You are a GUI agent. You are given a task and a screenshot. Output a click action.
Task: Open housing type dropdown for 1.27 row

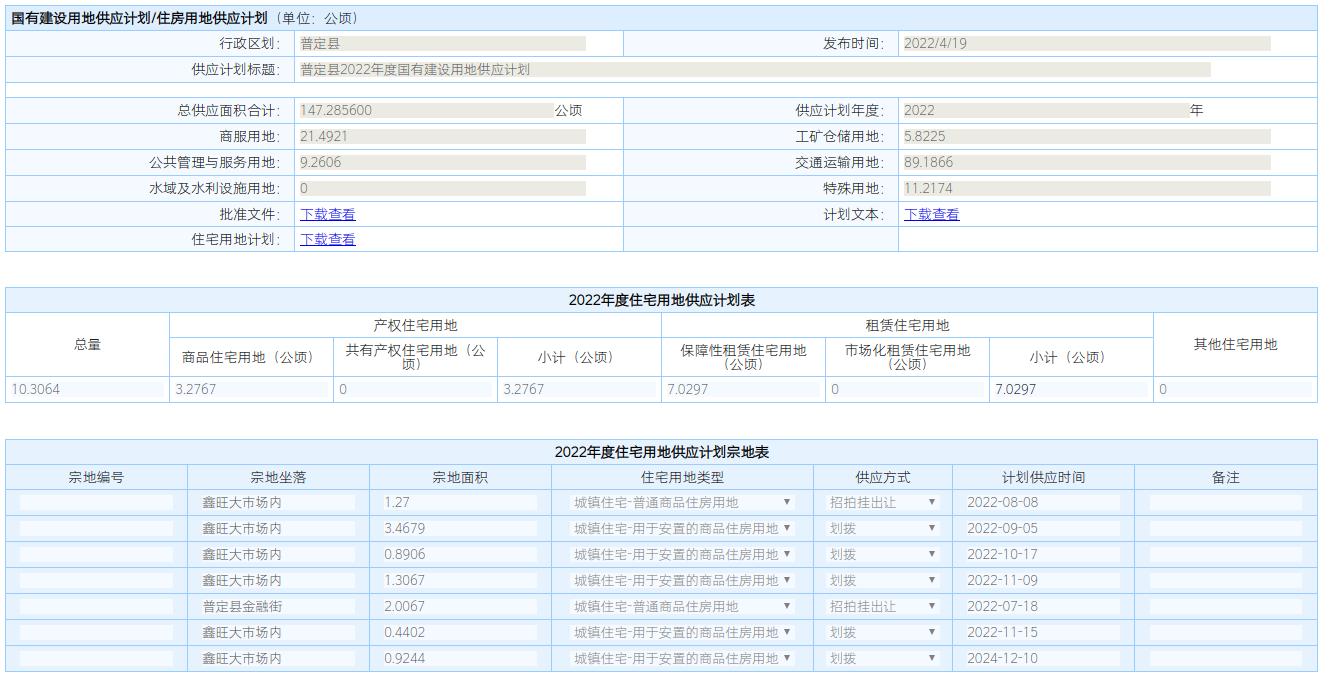tap(682, 502)
